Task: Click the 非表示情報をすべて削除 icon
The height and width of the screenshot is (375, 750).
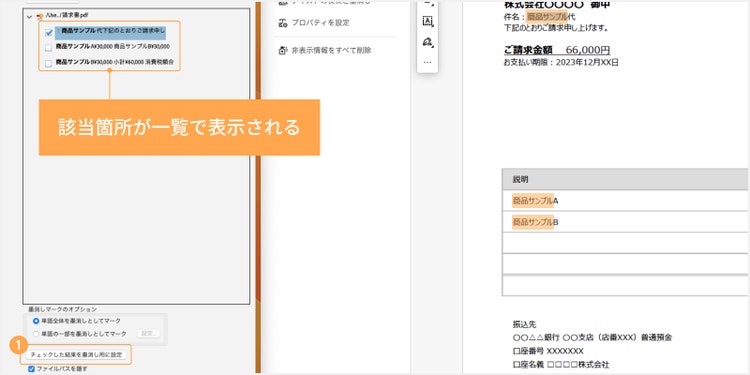Action: 283,50
